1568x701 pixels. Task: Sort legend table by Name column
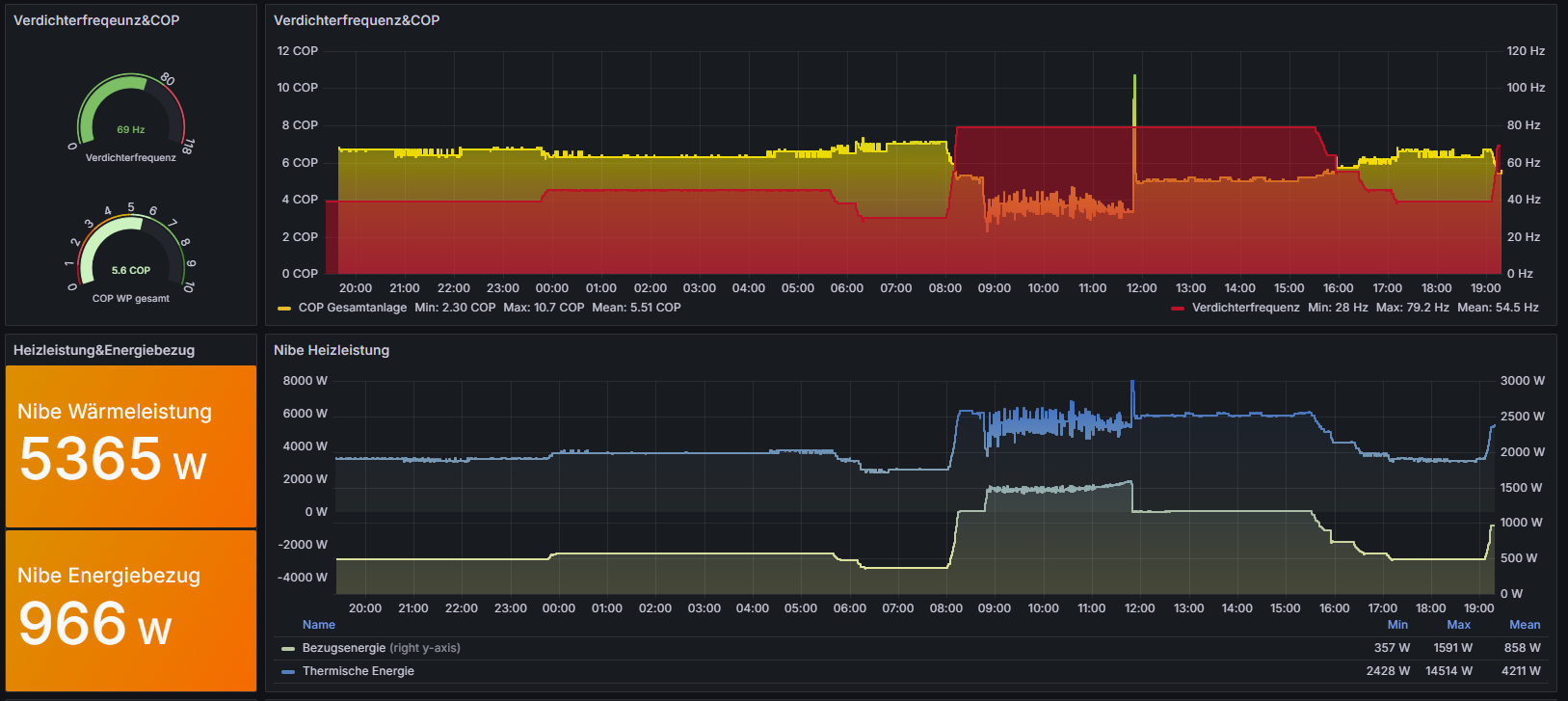click(x=319, y=625)
